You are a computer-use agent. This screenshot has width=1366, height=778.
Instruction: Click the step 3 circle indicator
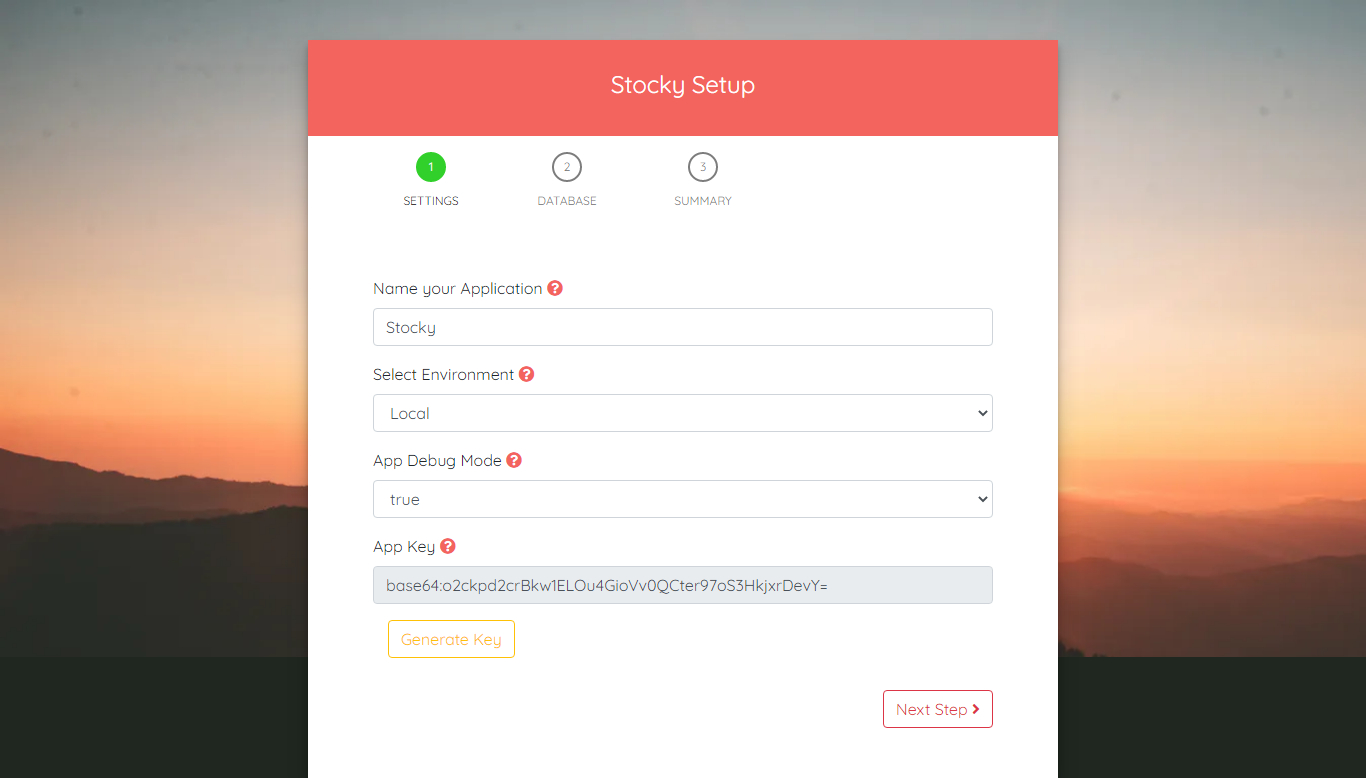pos(703,167)
